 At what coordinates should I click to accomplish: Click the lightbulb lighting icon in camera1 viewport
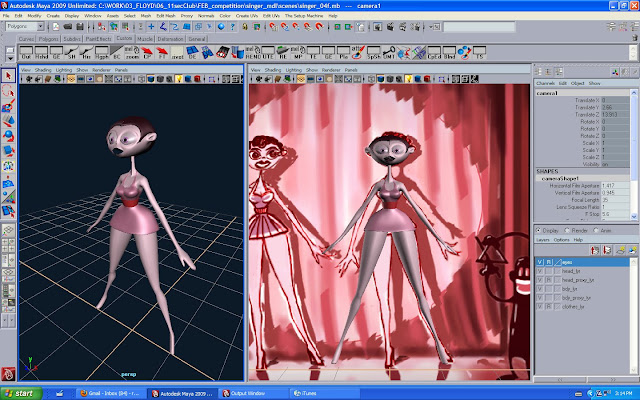click(408, 79)
